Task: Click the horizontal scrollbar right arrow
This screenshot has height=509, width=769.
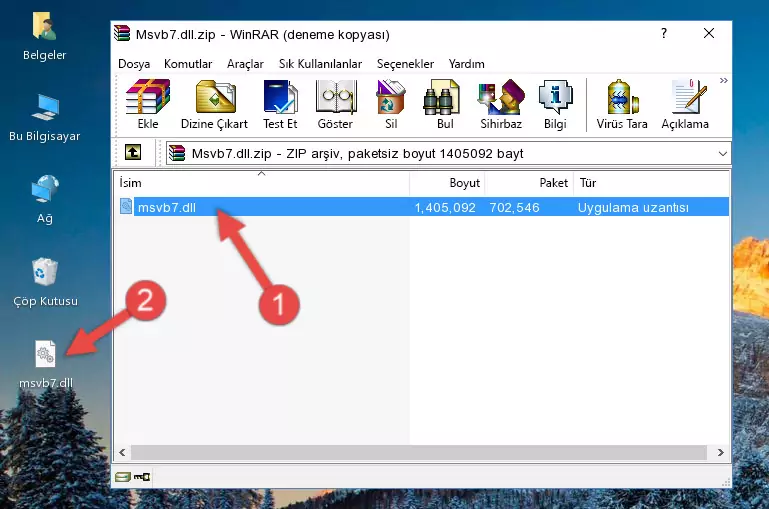Action: click(x=720, y=452)
